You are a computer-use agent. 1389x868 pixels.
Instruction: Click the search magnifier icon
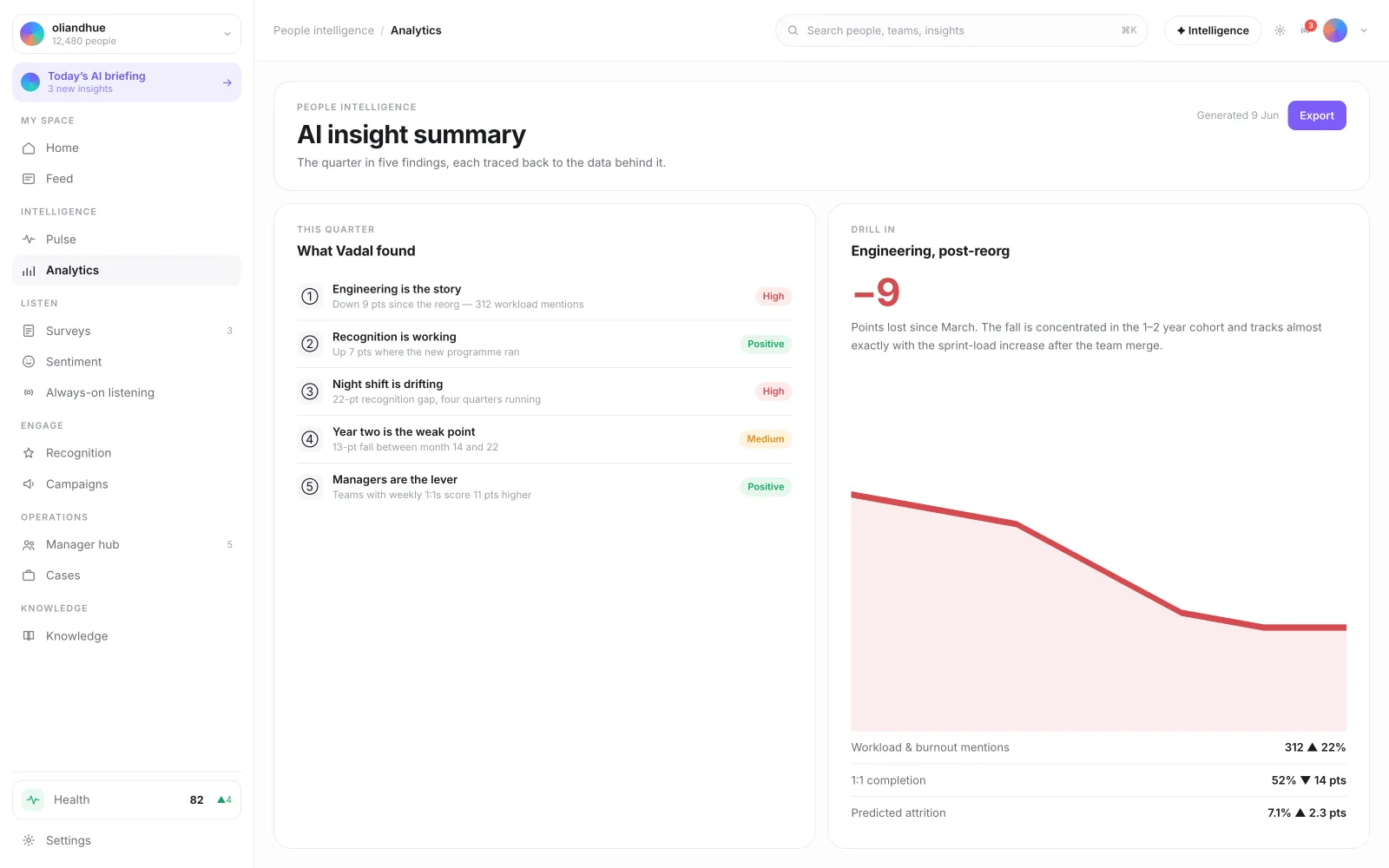pyautogui.click(x=793, y=30)
